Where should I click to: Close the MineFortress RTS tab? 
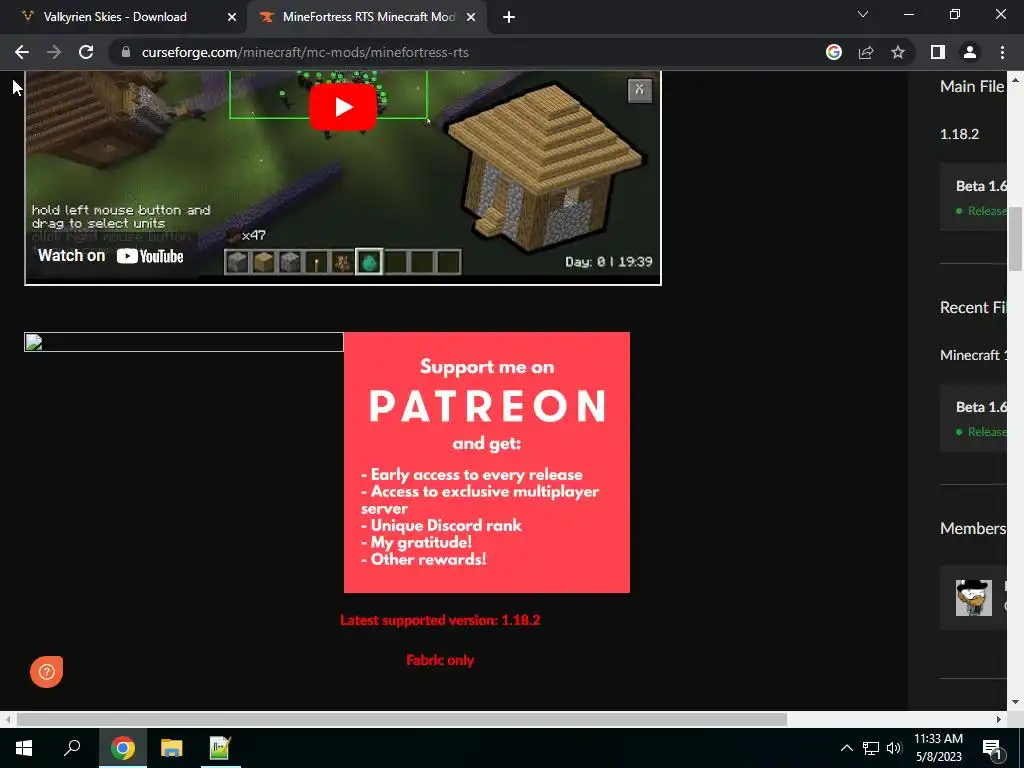click(471, 17)
